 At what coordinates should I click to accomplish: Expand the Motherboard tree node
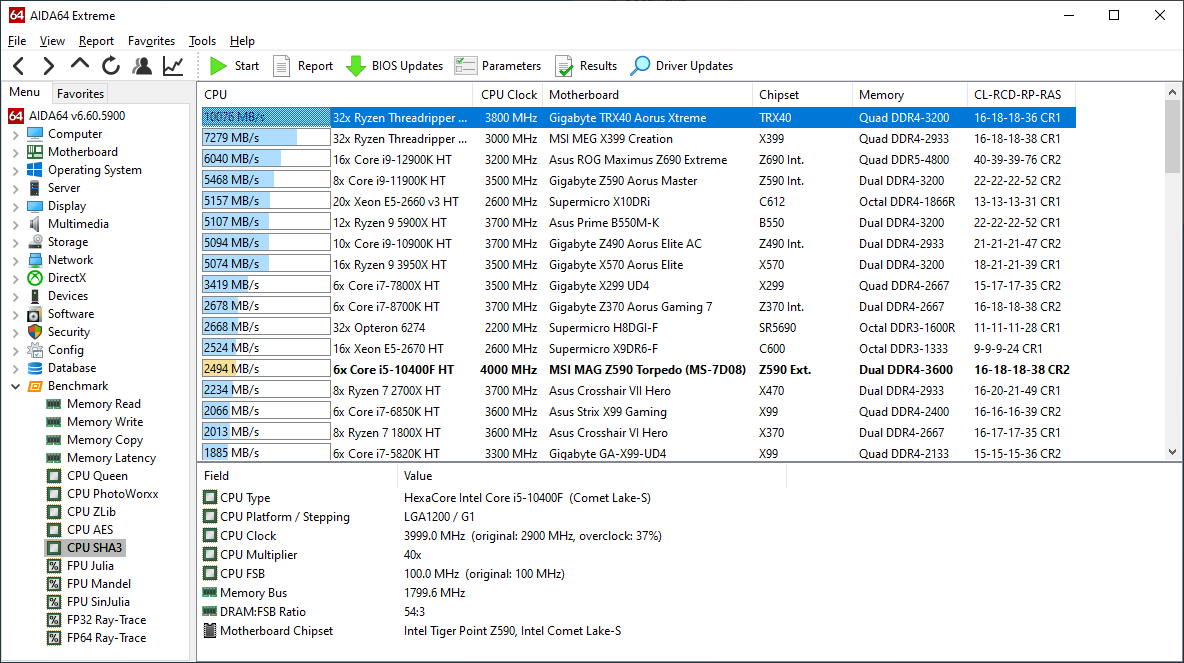pos(16,152)
